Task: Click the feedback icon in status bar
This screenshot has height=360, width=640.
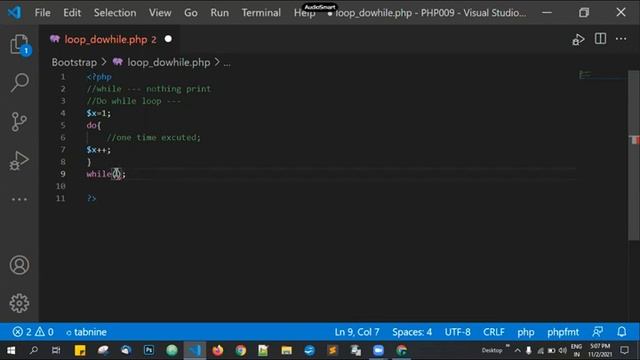Action: click(598, 332)
